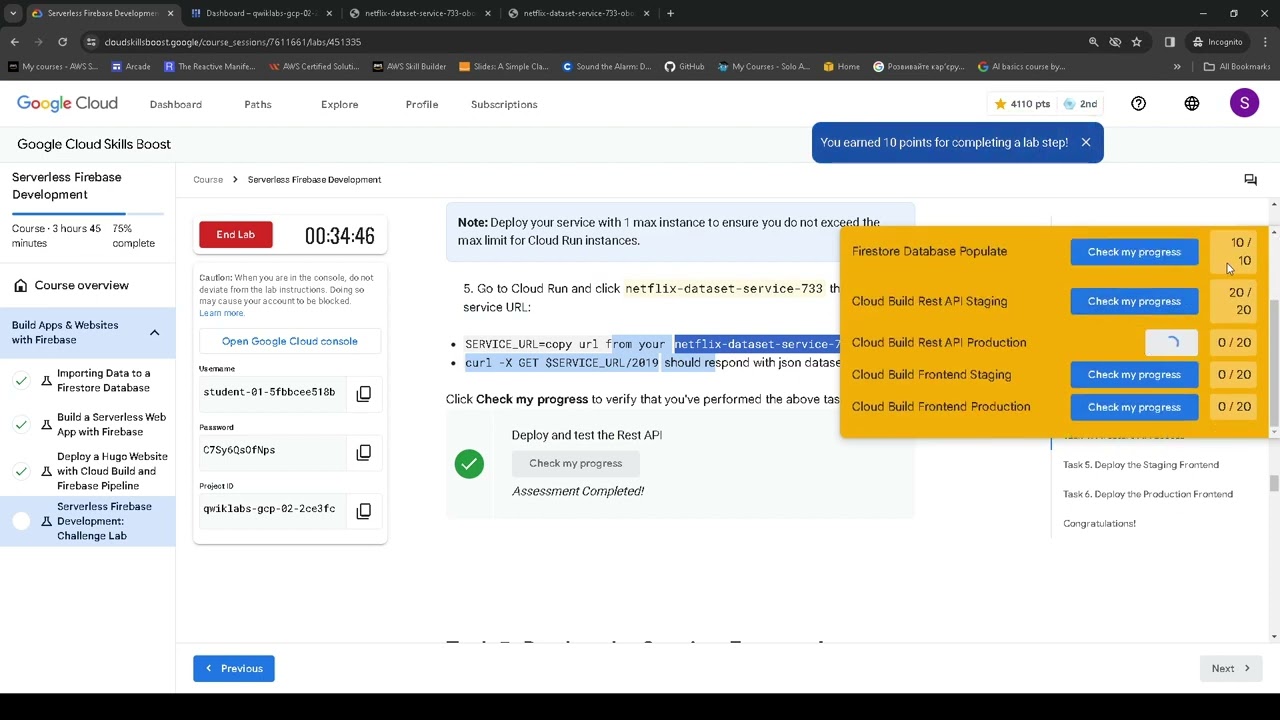1280x720 pixels.
Task: Open the Arcade bookmark
Action: pos(131,67)
